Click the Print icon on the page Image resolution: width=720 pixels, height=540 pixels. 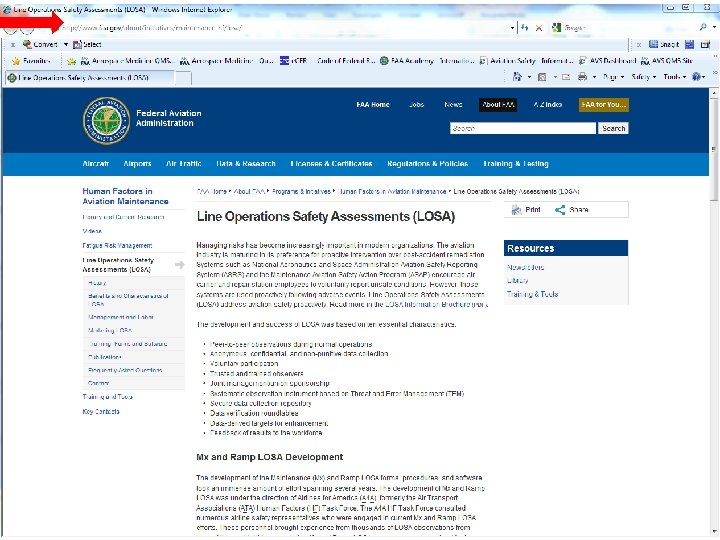518,210
